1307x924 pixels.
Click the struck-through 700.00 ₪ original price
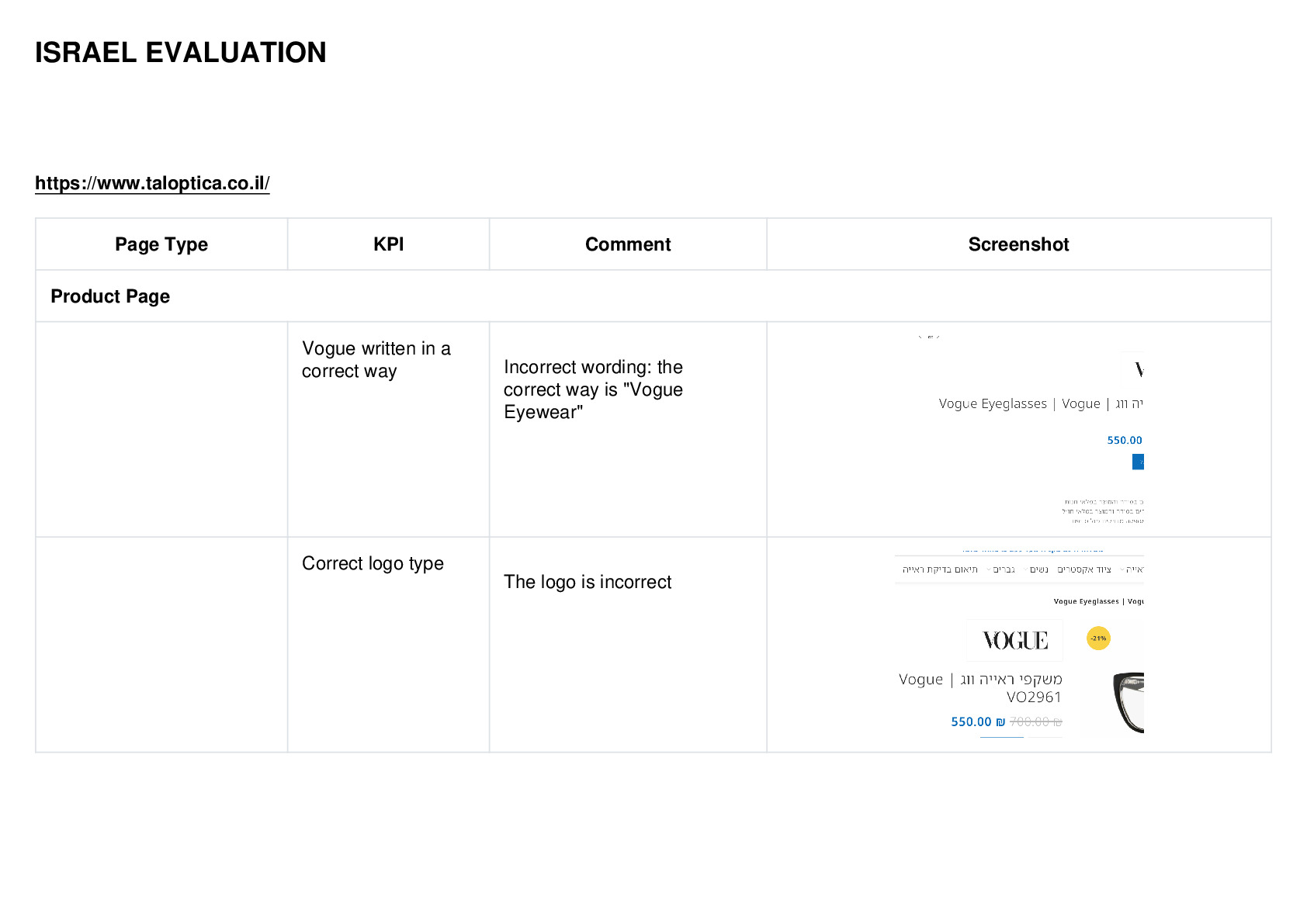(x=1036, y=722)
